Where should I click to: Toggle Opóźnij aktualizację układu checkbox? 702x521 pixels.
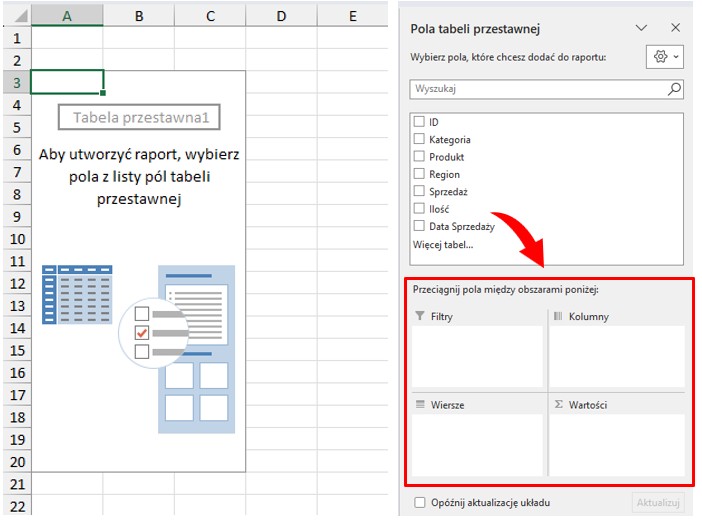coord(419,503)
